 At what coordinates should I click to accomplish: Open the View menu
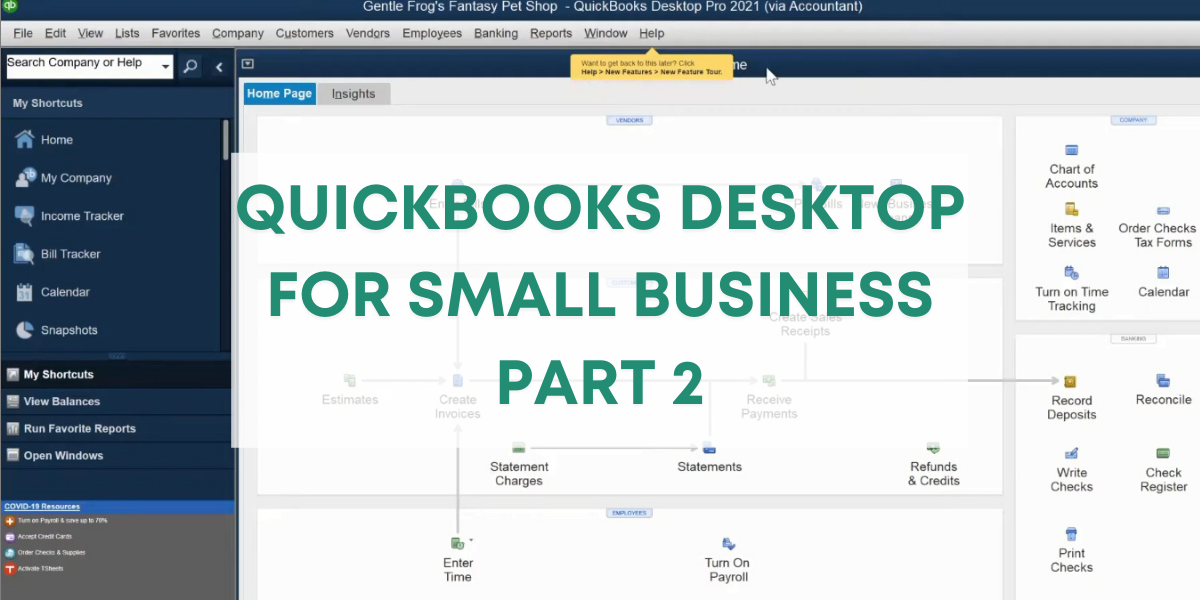coord(91,33)
